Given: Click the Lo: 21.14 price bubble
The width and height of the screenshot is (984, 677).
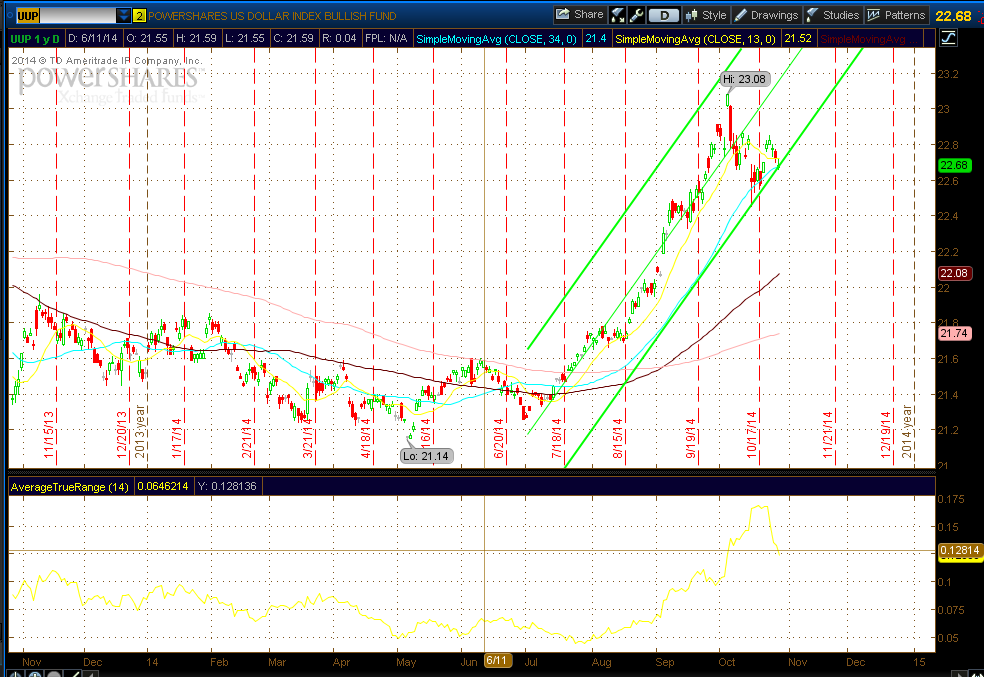Looking at the screenshot, I should coord(426,456).
